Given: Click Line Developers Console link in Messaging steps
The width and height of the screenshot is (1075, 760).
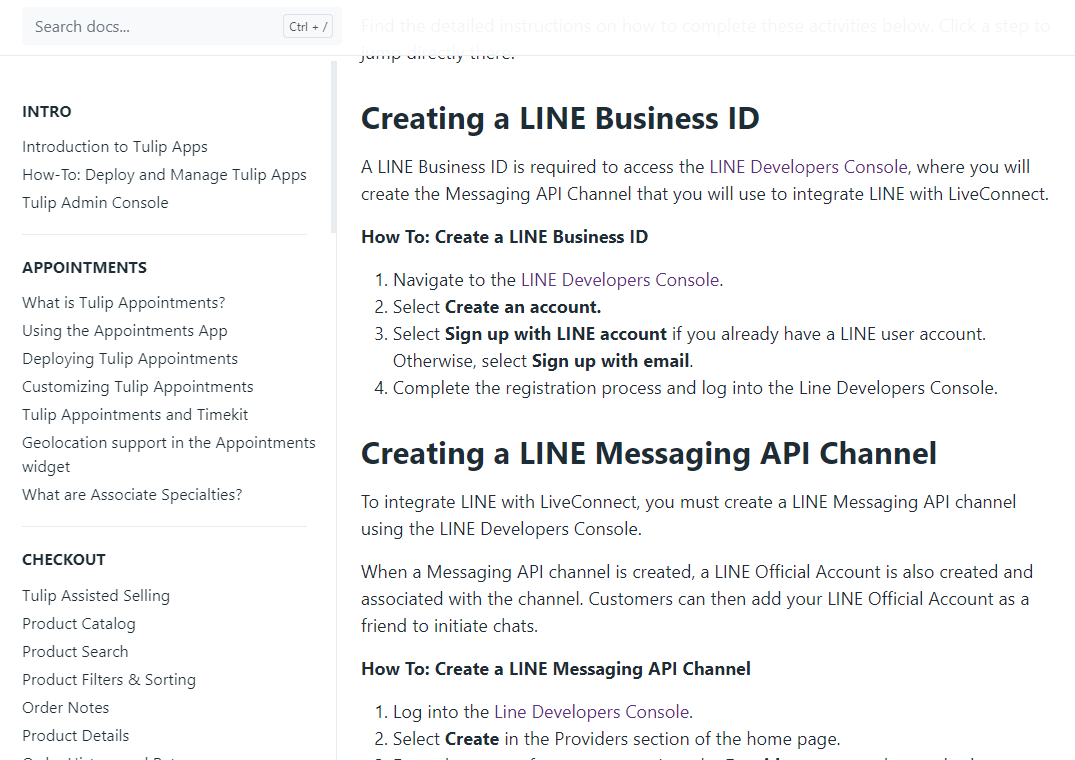Looking at the screenshot, I should (591, 712).
